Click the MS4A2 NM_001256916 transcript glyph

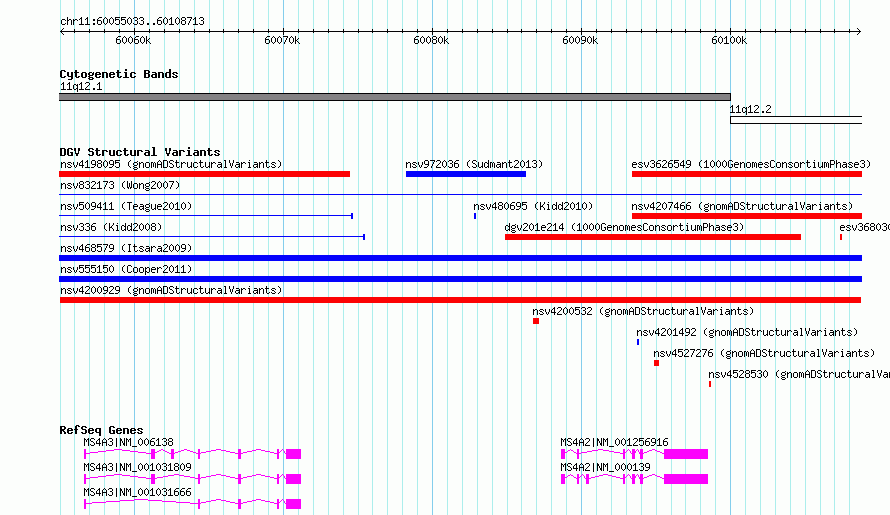coord(634,454)
